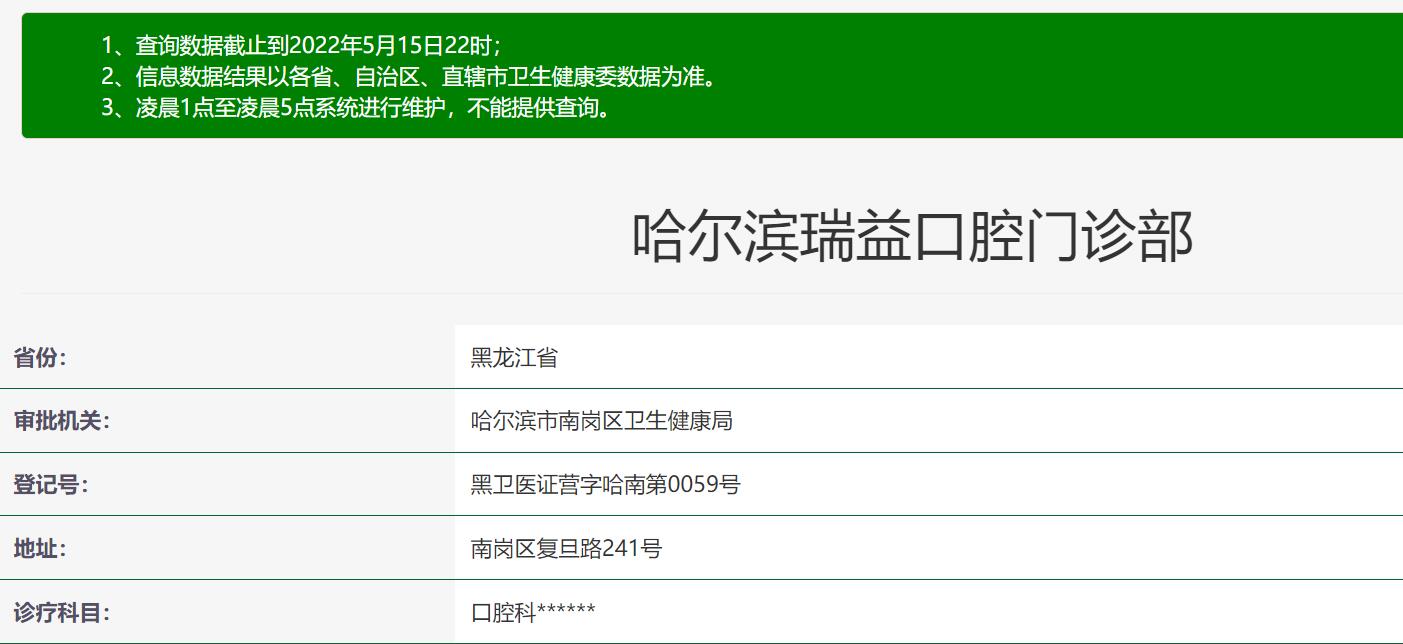This screenshot has height=644, width=1403.
Task: Click the 审批机关 label
Action: 61,421
